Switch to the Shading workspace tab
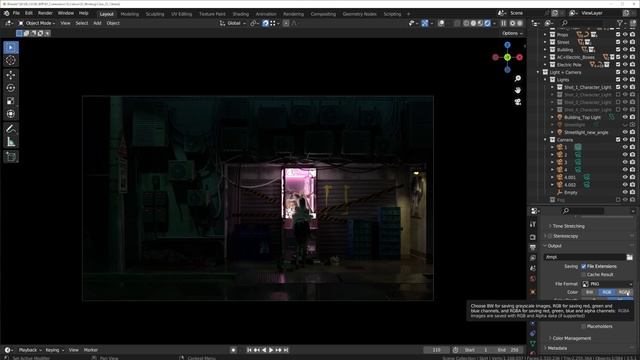640x360 pixels. click(x=240, y=14)
